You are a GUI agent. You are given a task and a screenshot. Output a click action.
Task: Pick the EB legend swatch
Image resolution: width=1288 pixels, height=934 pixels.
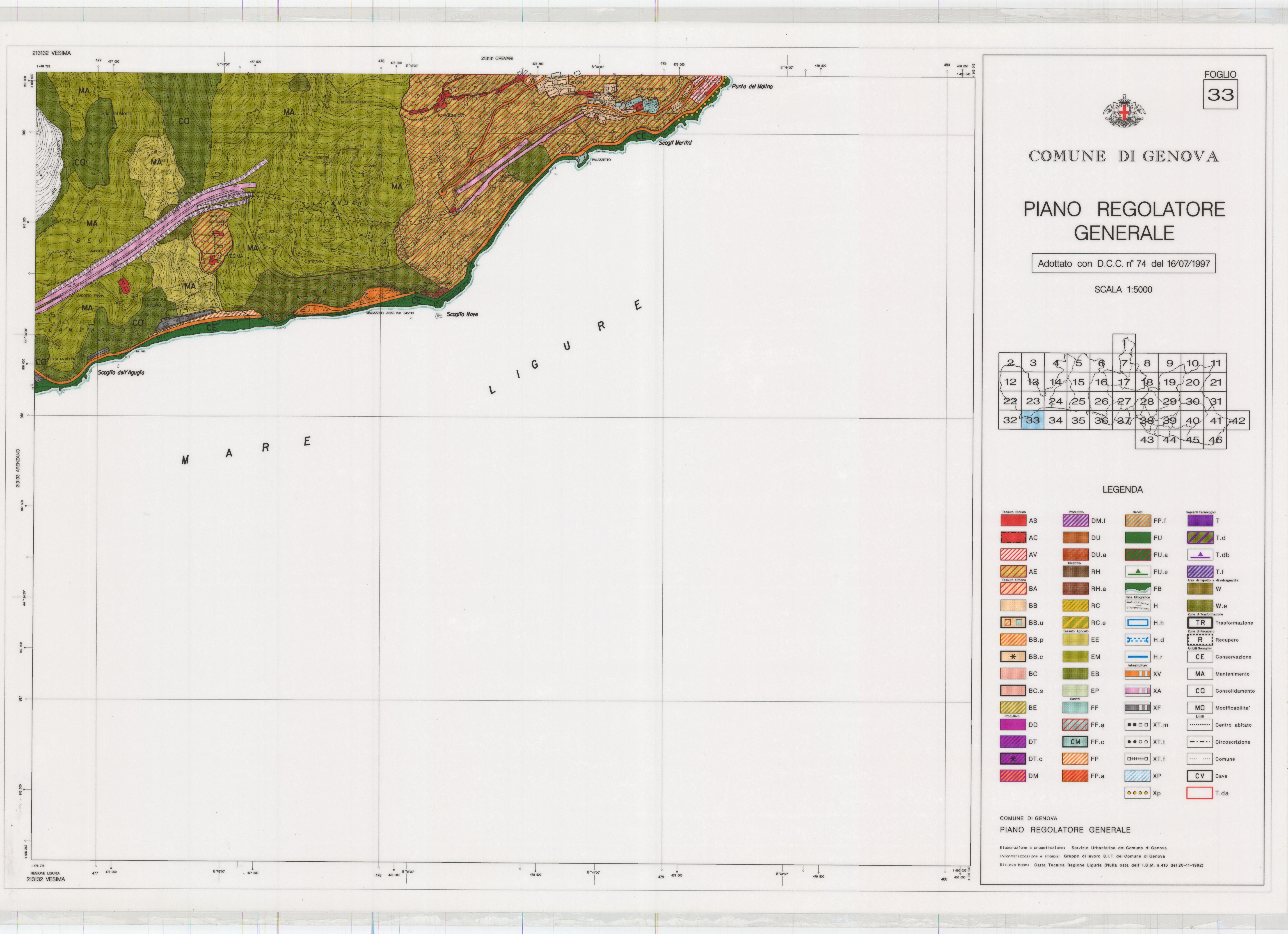click(1076, 674)
